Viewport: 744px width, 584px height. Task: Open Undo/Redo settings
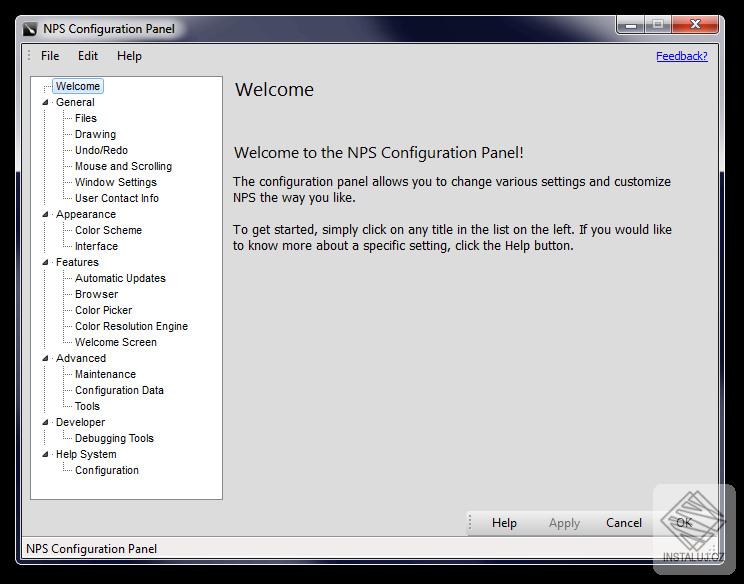pyautogui.click(x=101, y=150)
